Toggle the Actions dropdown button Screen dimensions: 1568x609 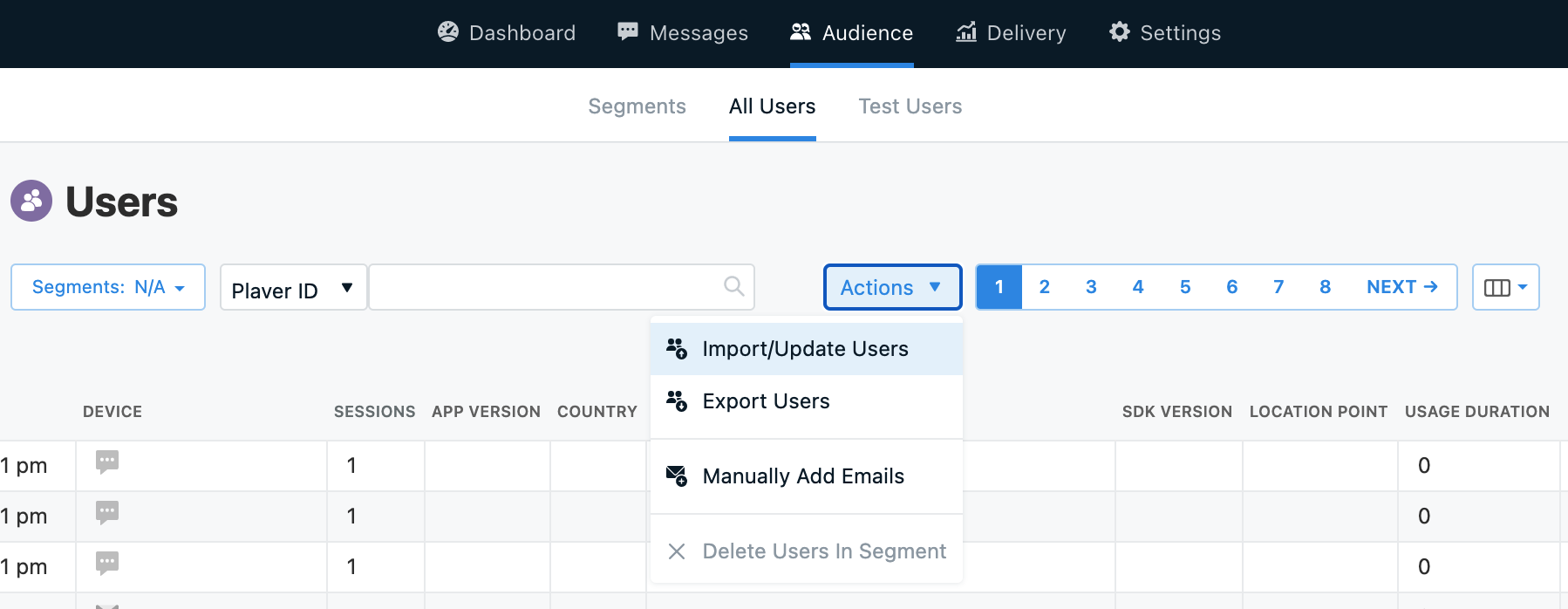pos(892,287)
